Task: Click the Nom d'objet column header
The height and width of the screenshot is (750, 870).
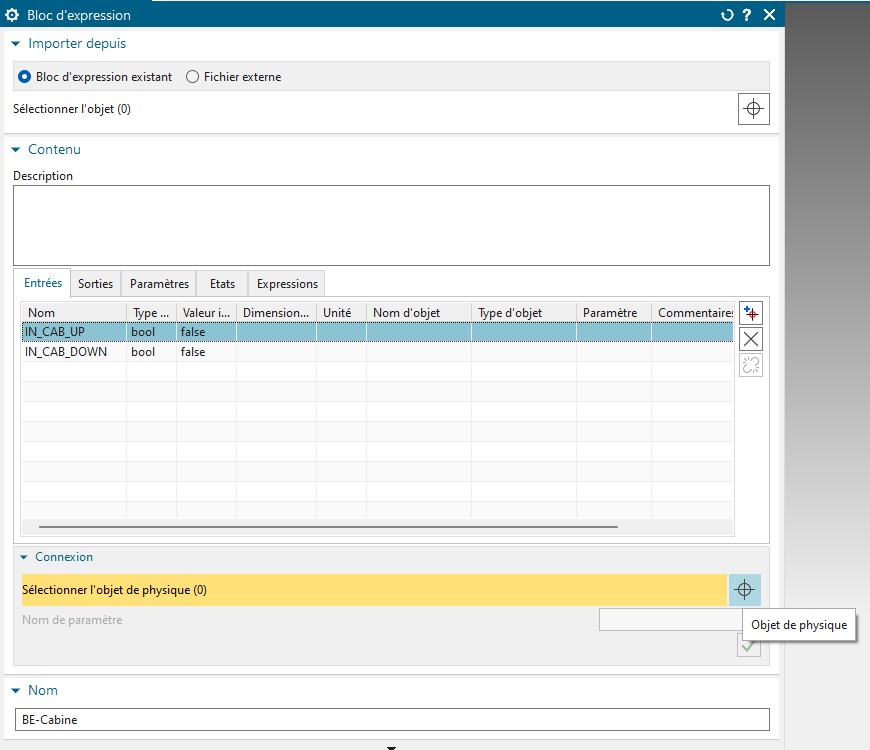Action: click(418, 313)
